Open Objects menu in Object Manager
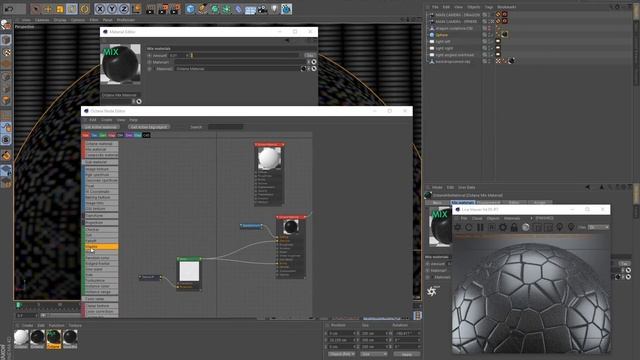 click(473, 7)
